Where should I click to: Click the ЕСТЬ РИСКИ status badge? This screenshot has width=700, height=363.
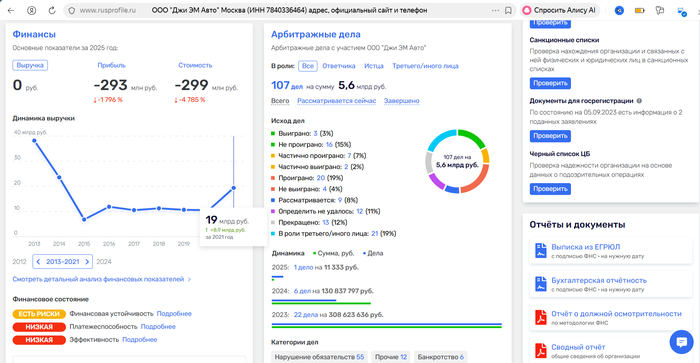pyautogui.click(x=39, y=314)
